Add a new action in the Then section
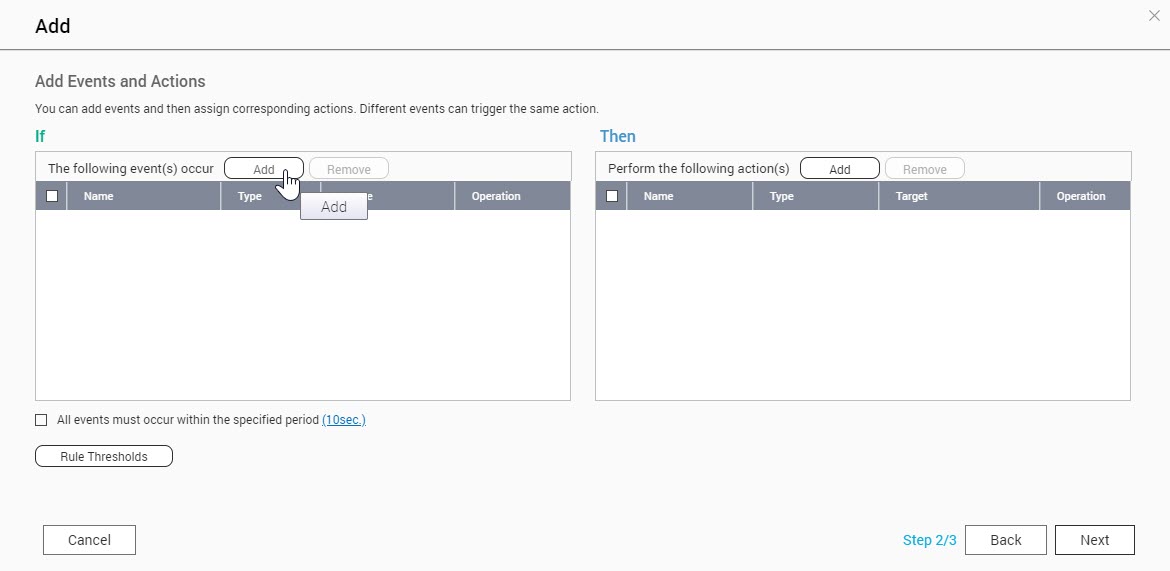The width and height of the screenshot is (1170, 571). coord(839,169)
